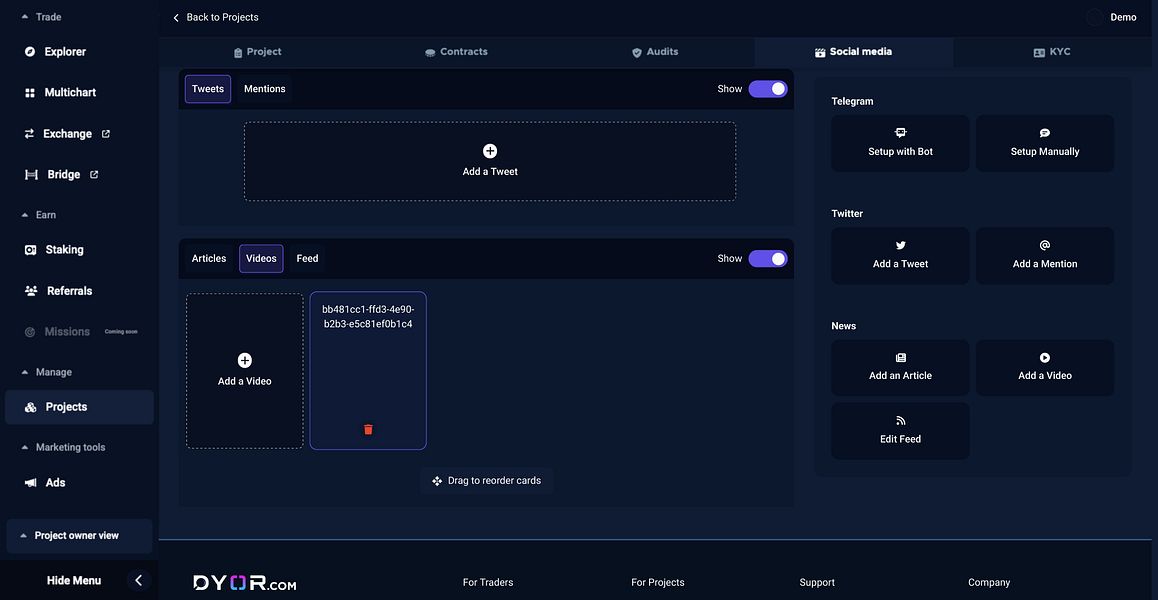Click Missions coming soon item
Viewport: 1158px width, 600px height.
pyautogui.click(x=80, y=332)
